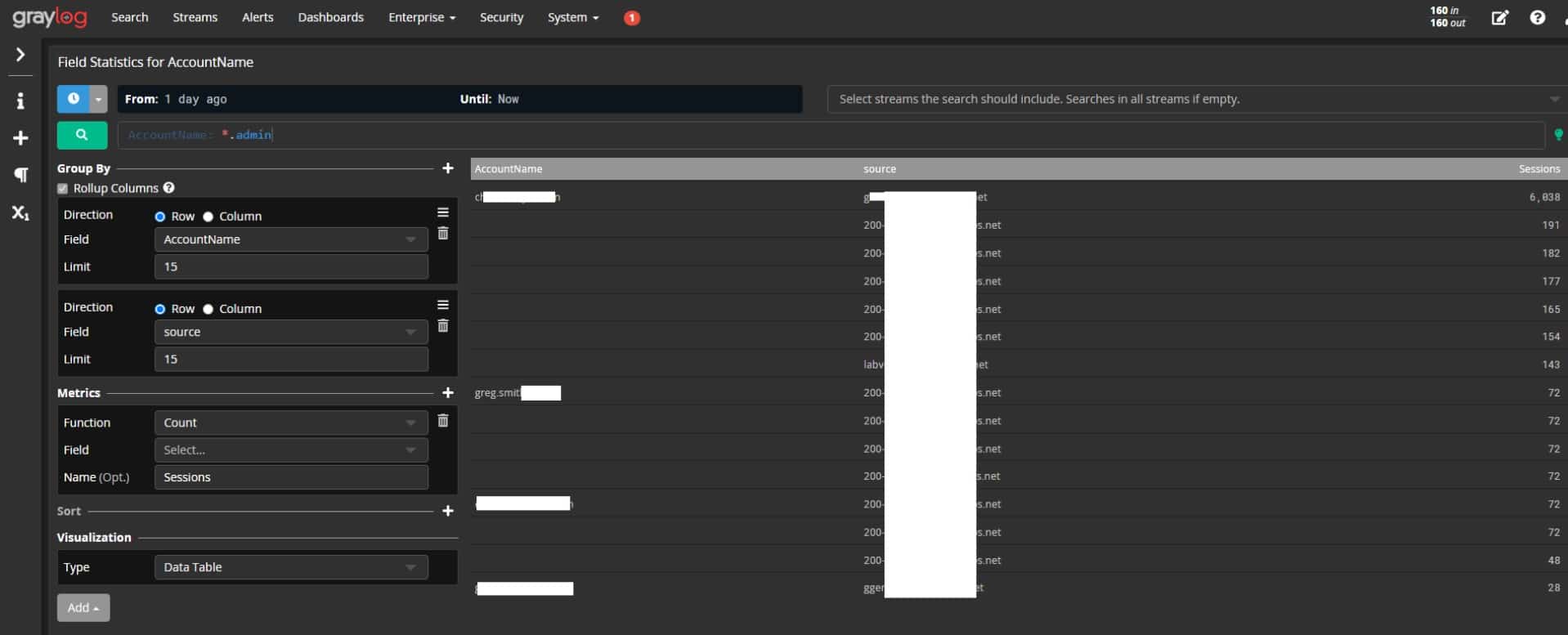Screen dimensions: 1568x635
Task: Open the Count function dropdown
Action: [x=291, y=423]
